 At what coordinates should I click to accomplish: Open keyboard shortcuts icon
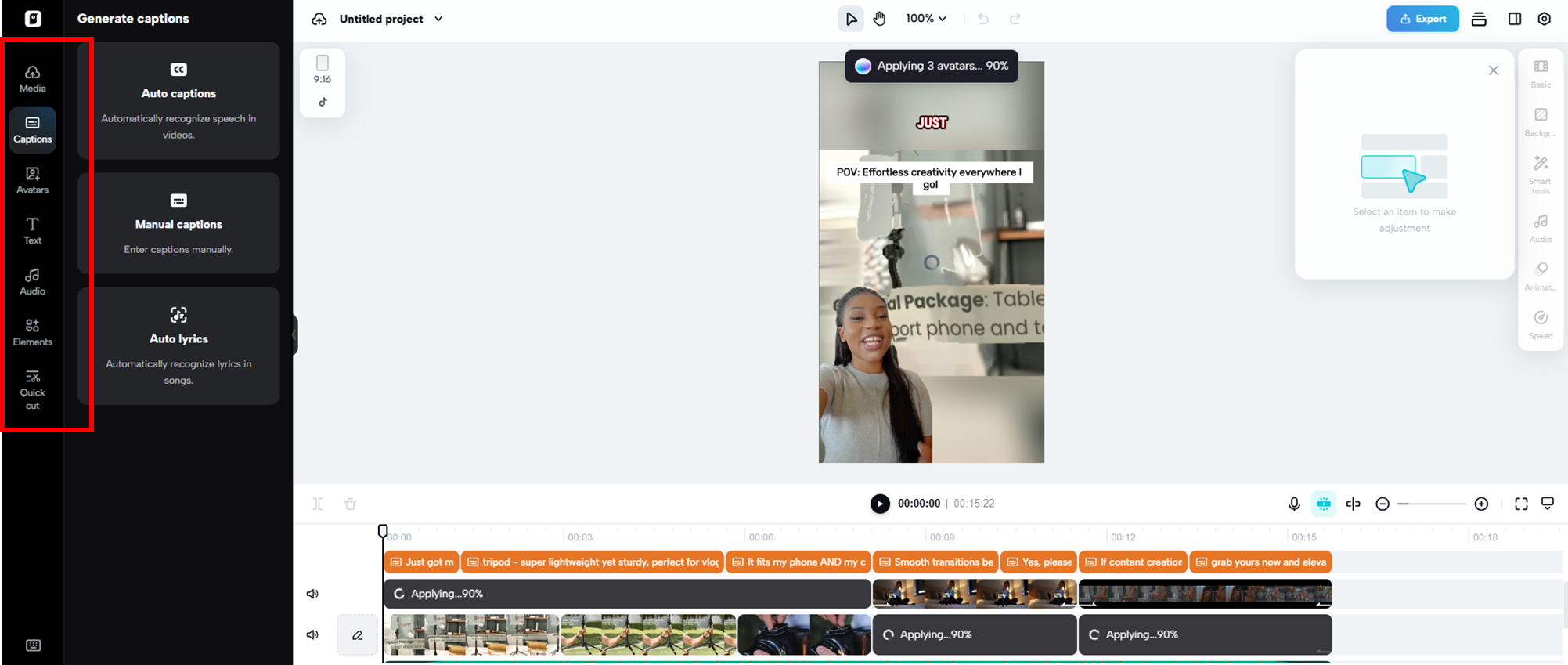[x=33, y=645]
